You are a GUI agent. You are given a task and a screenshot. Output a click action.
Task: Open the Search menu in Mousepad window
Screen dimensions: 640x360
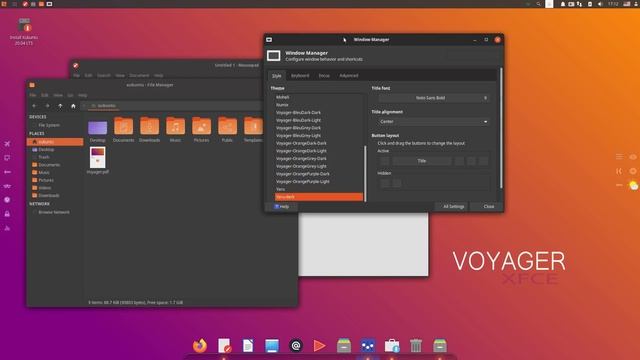pos(104,76)
